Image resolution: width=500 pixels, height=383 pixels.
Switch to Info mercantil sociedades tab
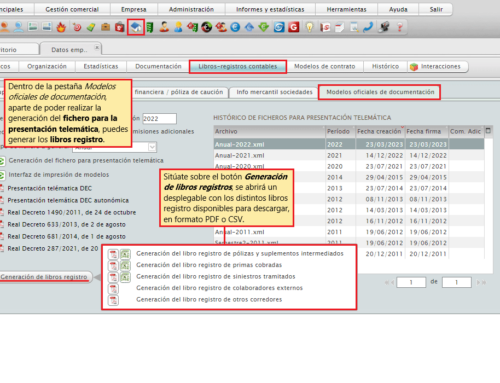(x=274, y=92)
